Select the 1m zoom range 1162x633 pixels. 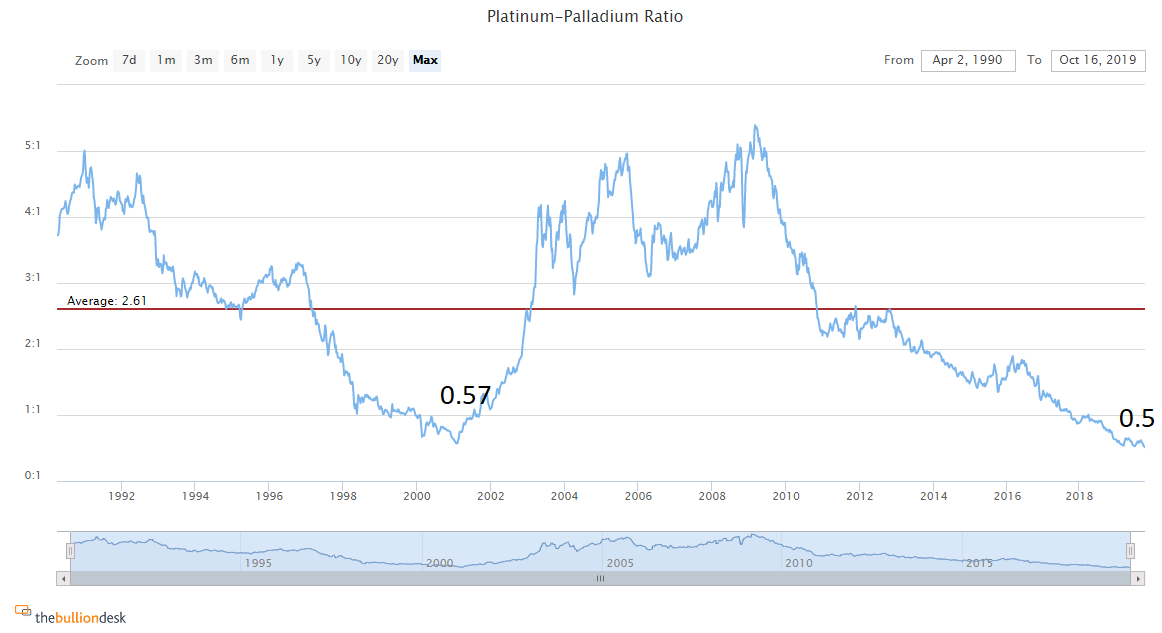coord(166,60)
